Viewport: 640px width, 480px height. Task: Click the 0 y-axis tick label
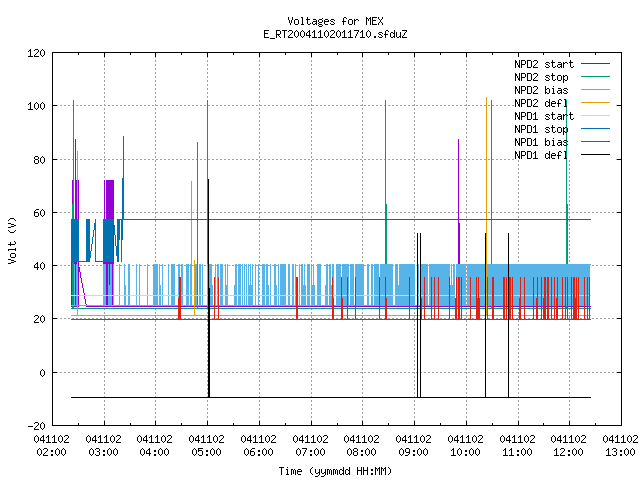[x=42, y=373]
